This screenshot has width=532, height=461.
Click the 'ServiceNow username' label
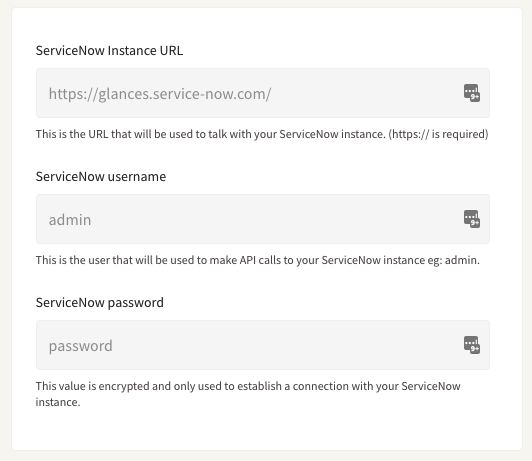click(x=101, y=177)
